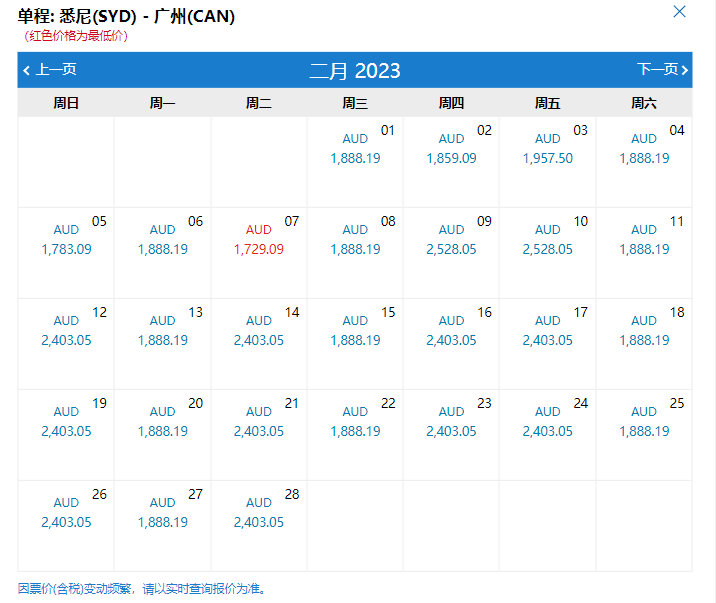The image size is (716, 603).
Task: Choose the fare on February 06
Action: coord(163,252)
